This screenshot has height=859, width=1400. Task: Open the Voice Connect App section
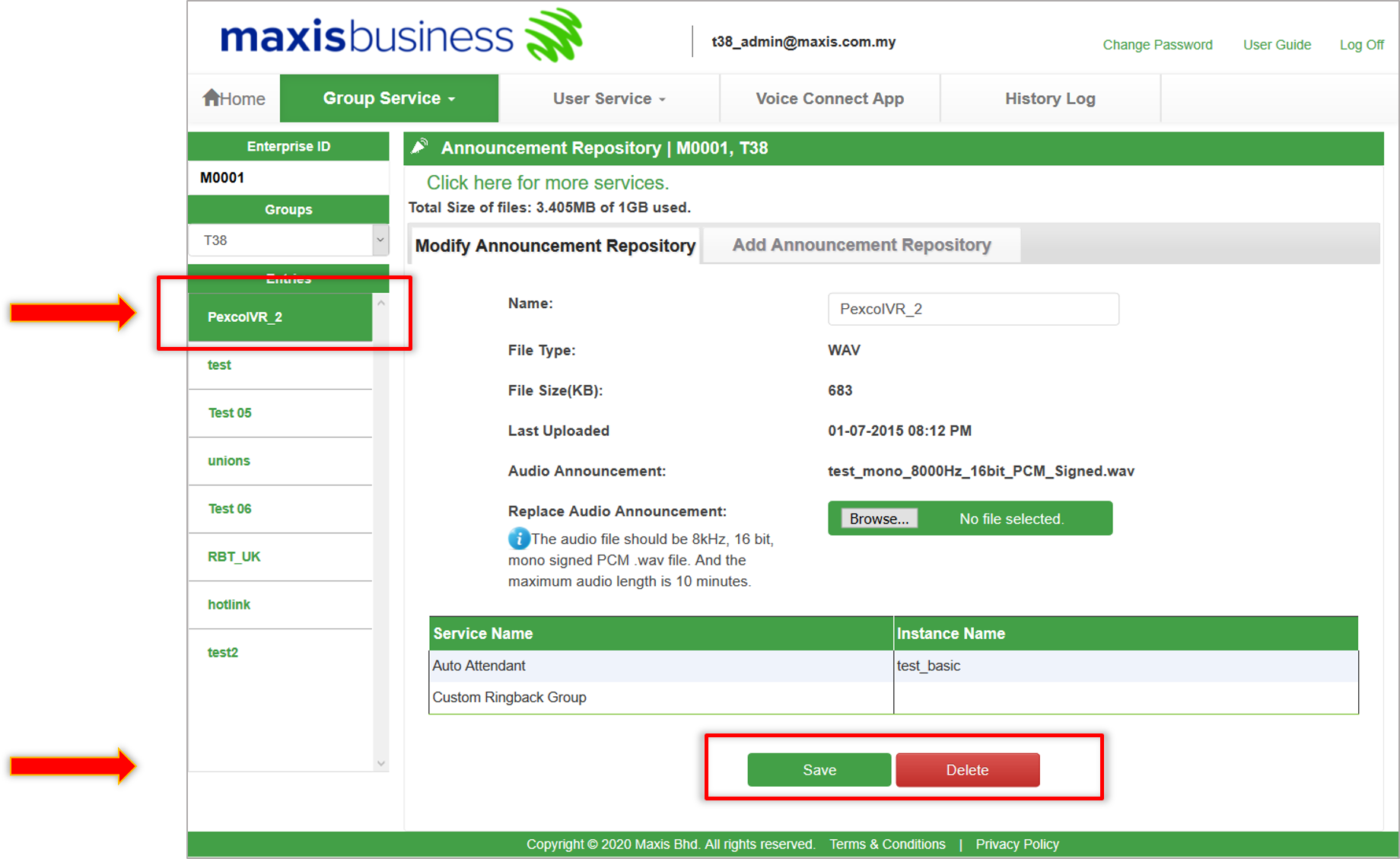point(829,97)
